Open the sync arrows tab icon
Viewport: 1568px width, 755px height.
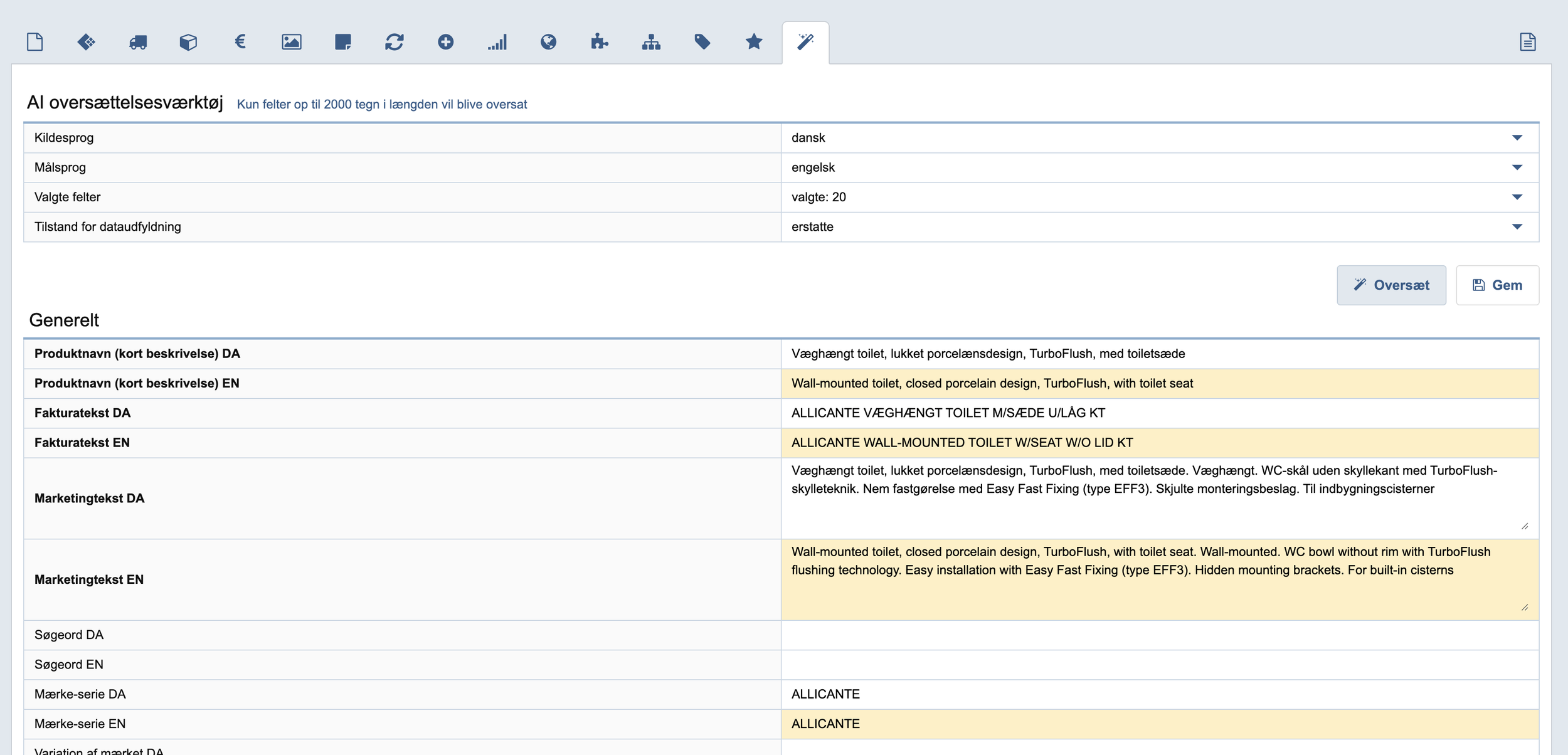point(395,42)
